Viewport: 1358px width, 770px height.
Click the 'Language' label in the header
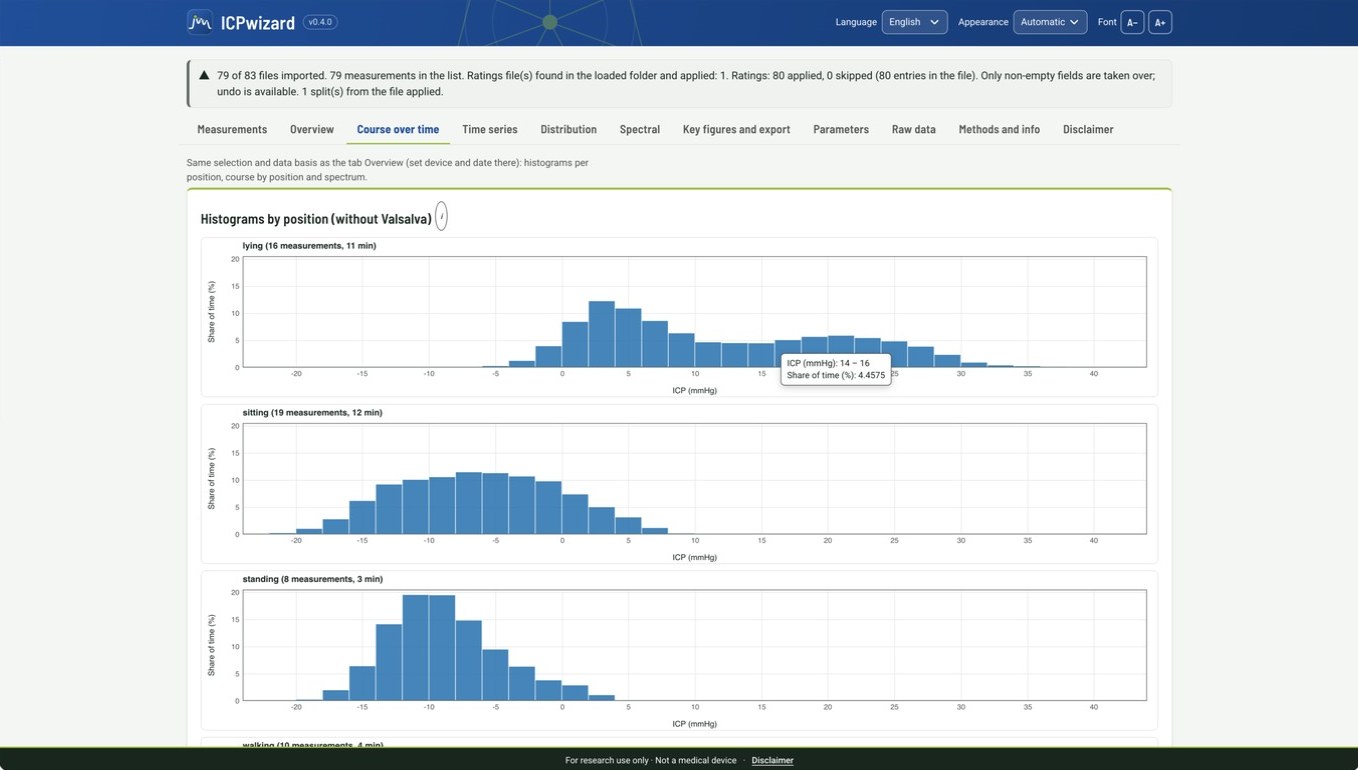point(856,22)
